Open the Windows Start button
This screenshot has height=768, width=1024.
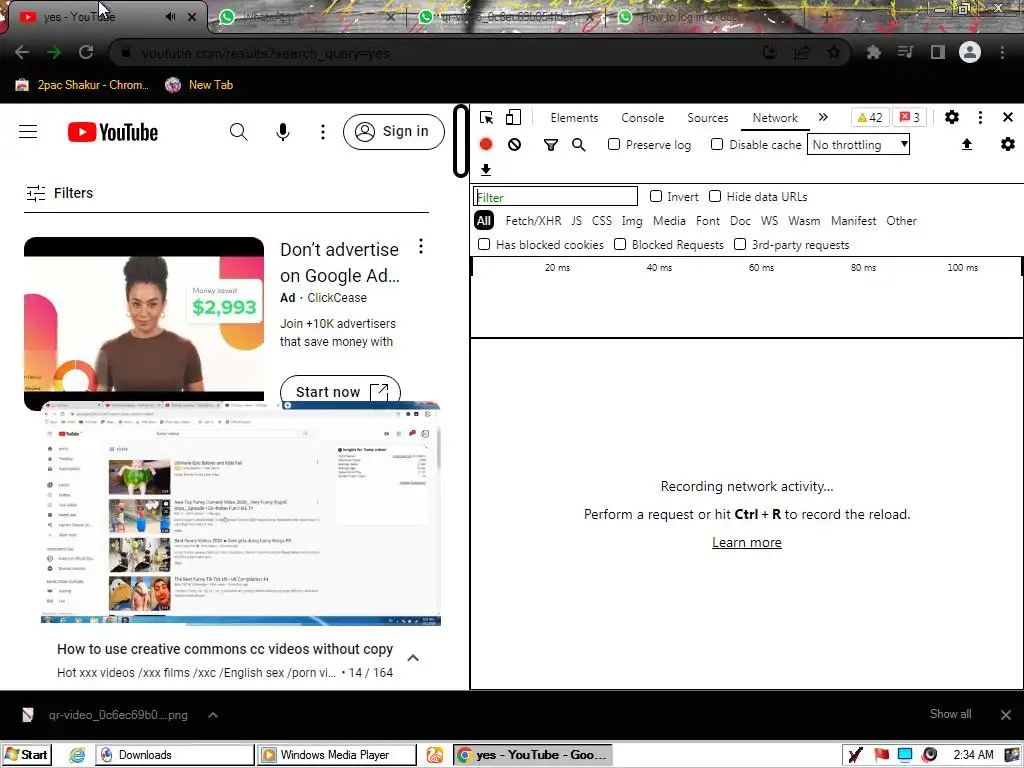pos(27,755)
